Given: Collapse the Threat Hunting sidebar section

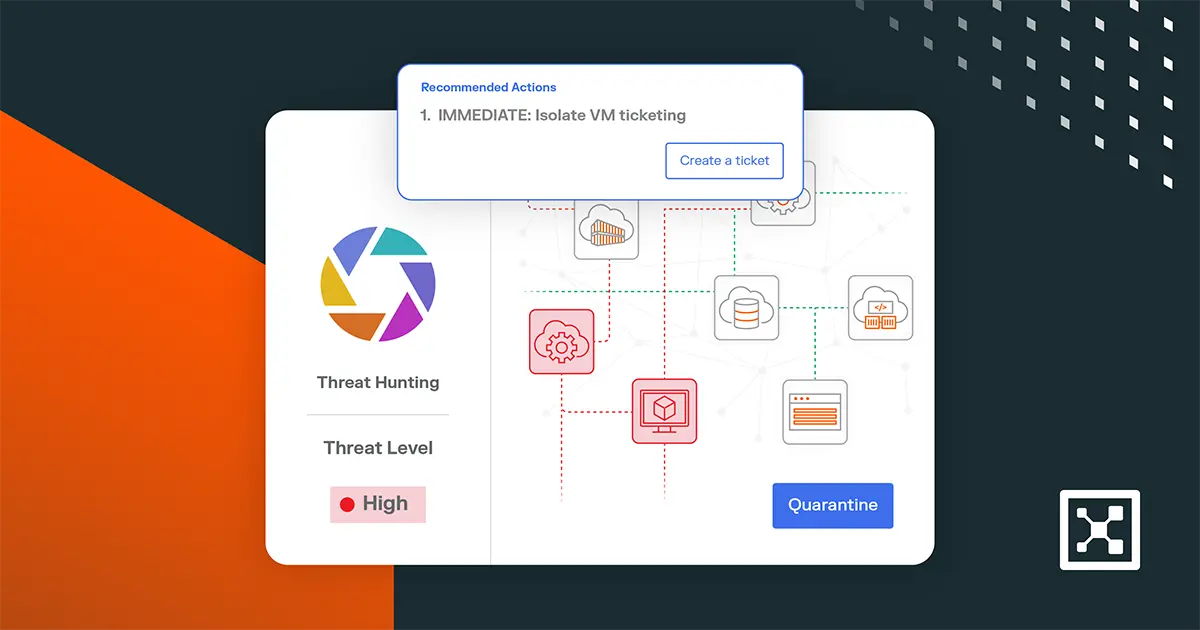Looking at the screenshot, I should tap(377, 382).
